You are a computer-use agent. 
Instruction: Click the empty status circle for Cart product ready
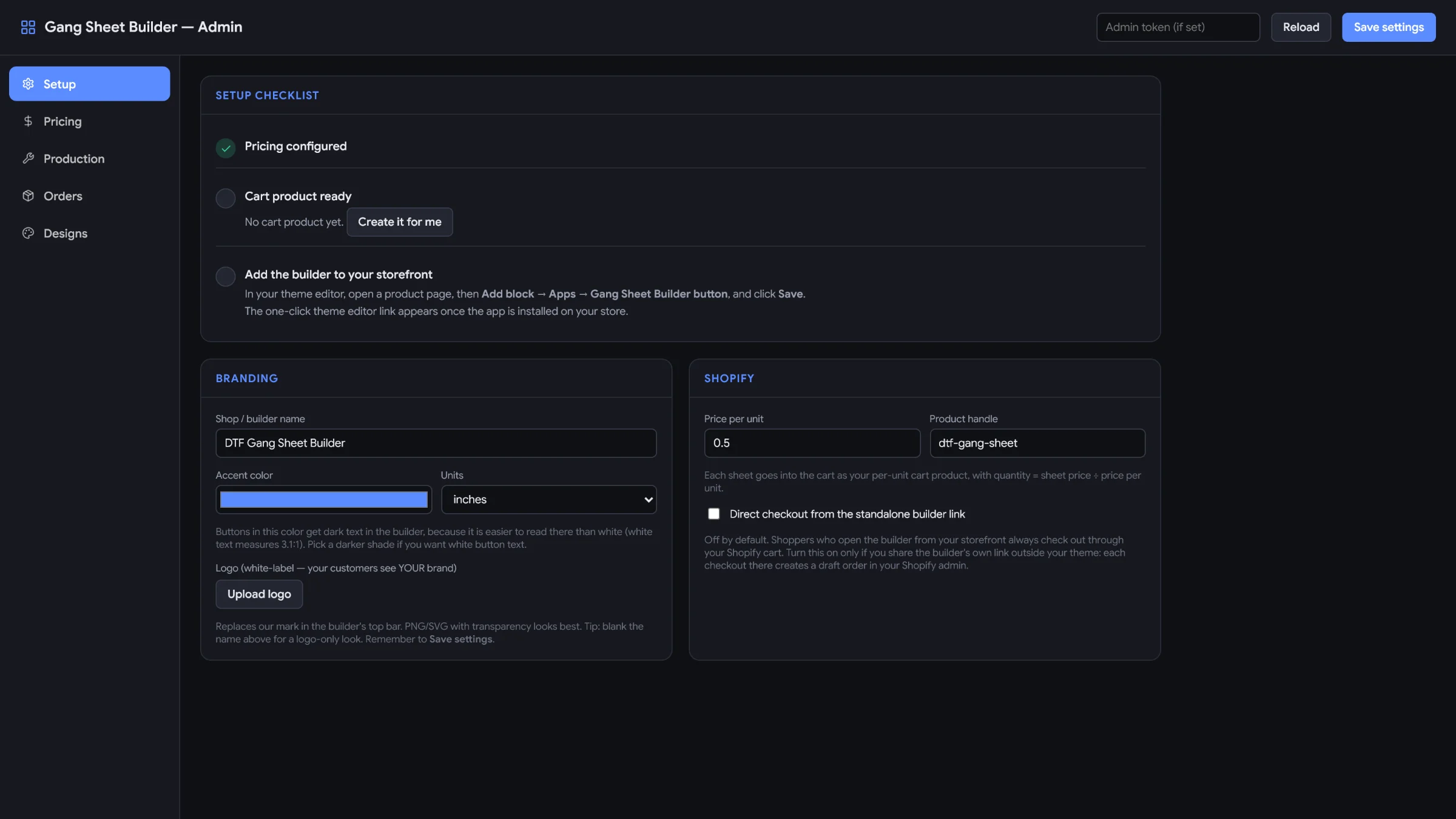(x=226, y=198)
